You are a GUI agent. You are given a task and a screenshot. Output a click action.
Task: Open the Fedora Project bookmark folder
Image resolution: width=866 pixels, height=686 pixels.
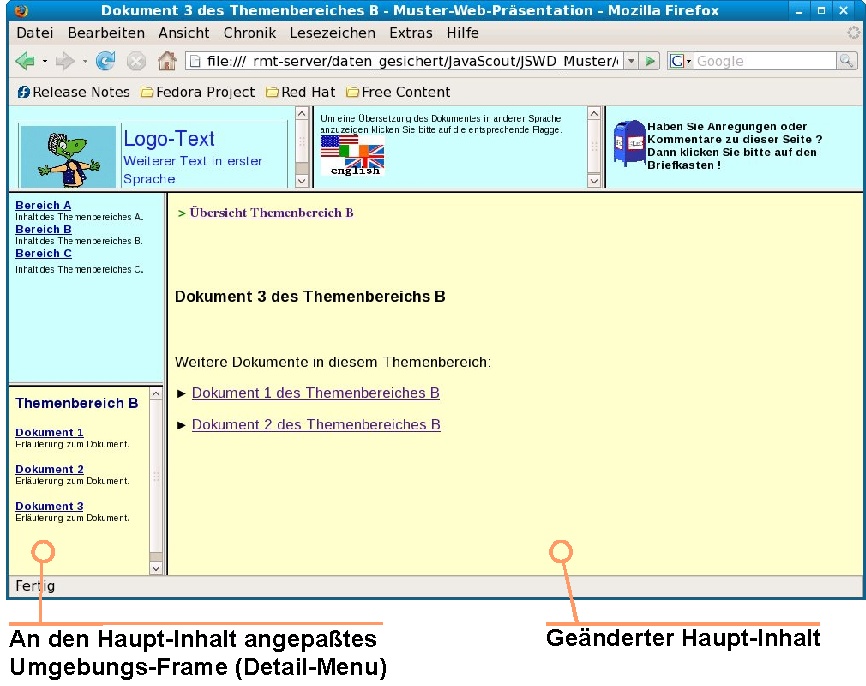198,92
